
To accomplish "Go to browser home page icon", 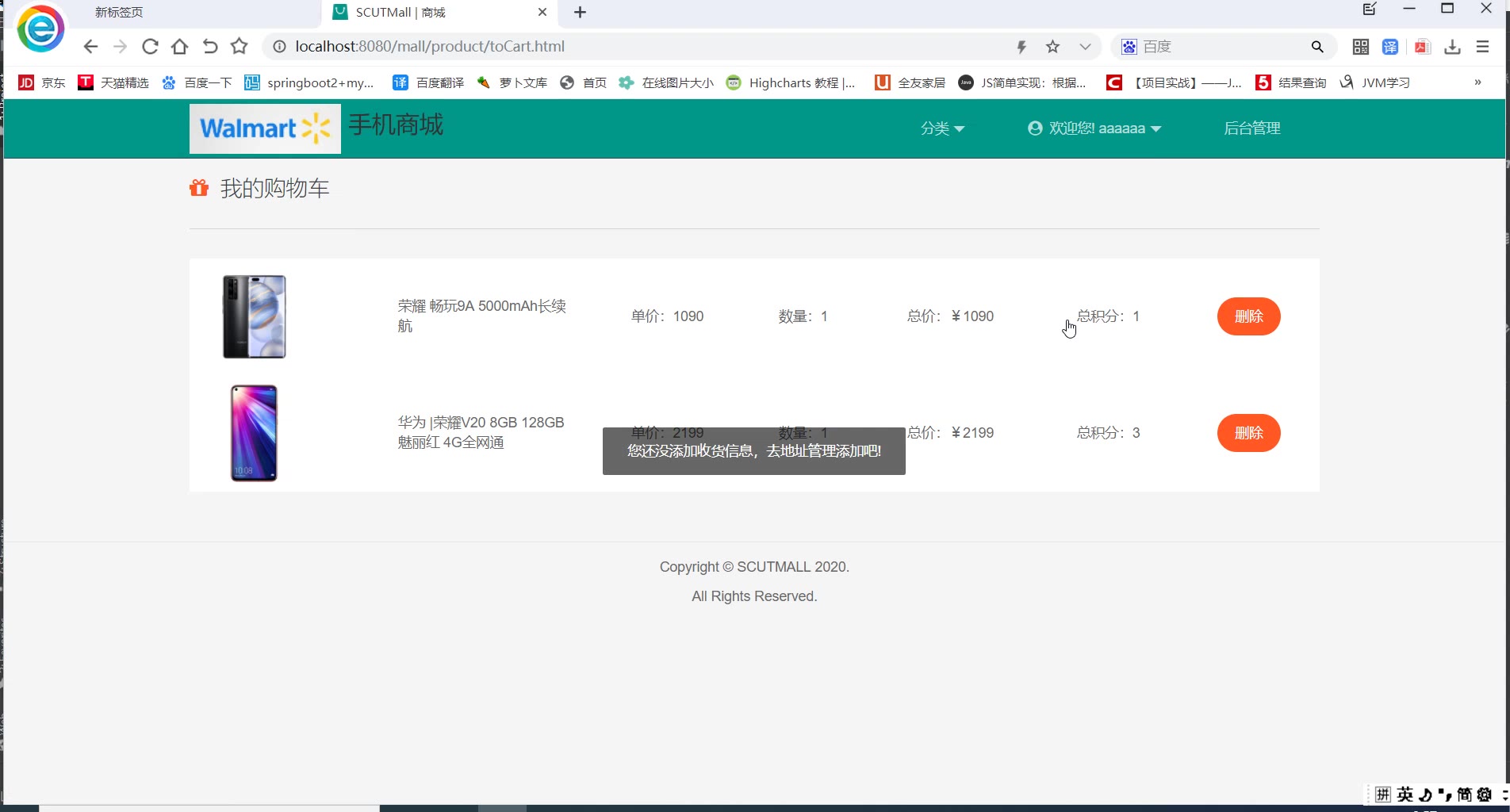I will pos(180,47).
